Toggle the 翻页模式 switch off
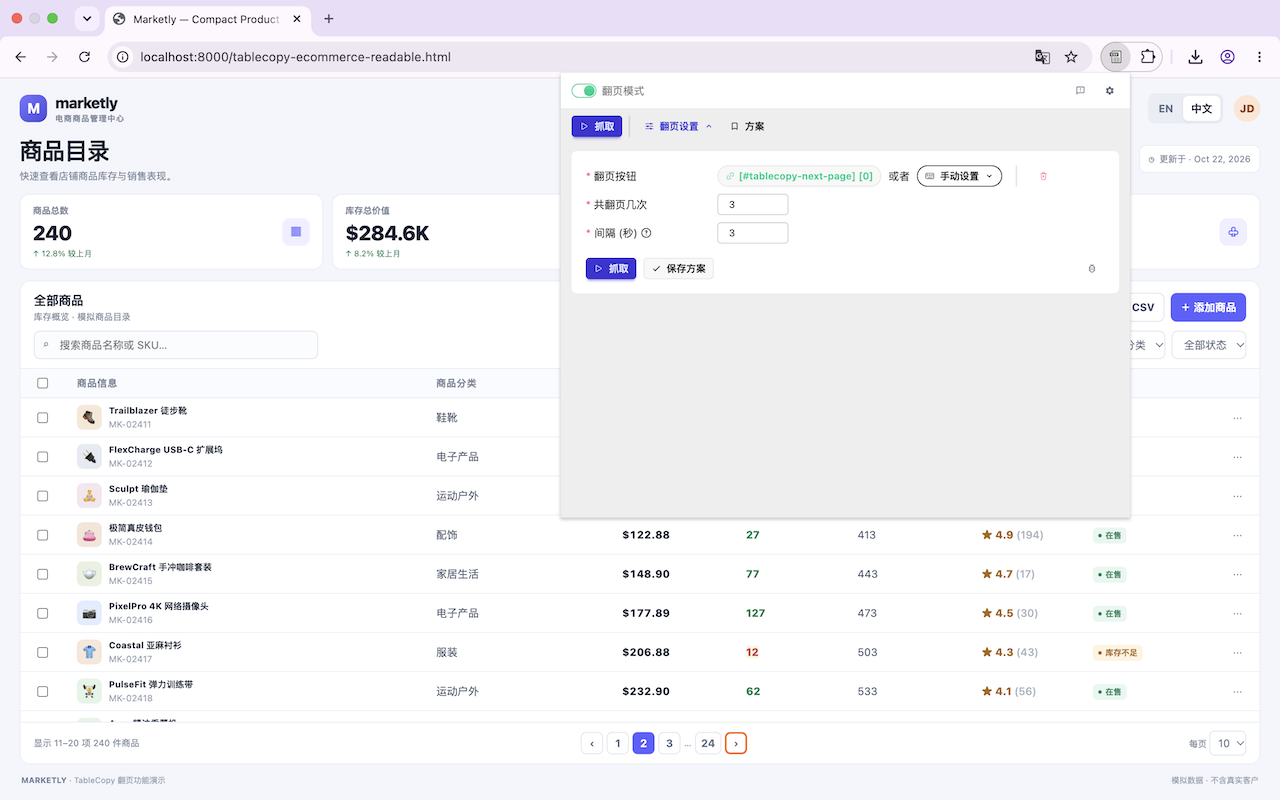Screen dimensions: 1280x800 (x=584, y=91)
